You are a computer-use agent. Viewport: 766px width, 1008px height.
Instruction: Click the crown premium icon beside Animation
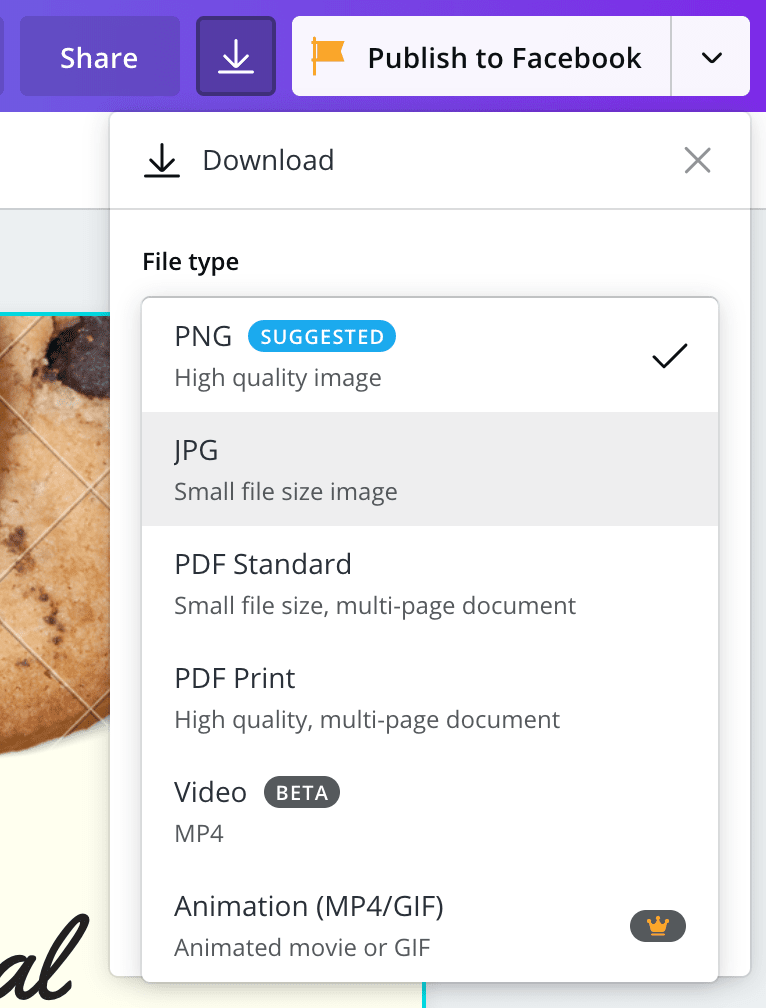click(657, 926)
